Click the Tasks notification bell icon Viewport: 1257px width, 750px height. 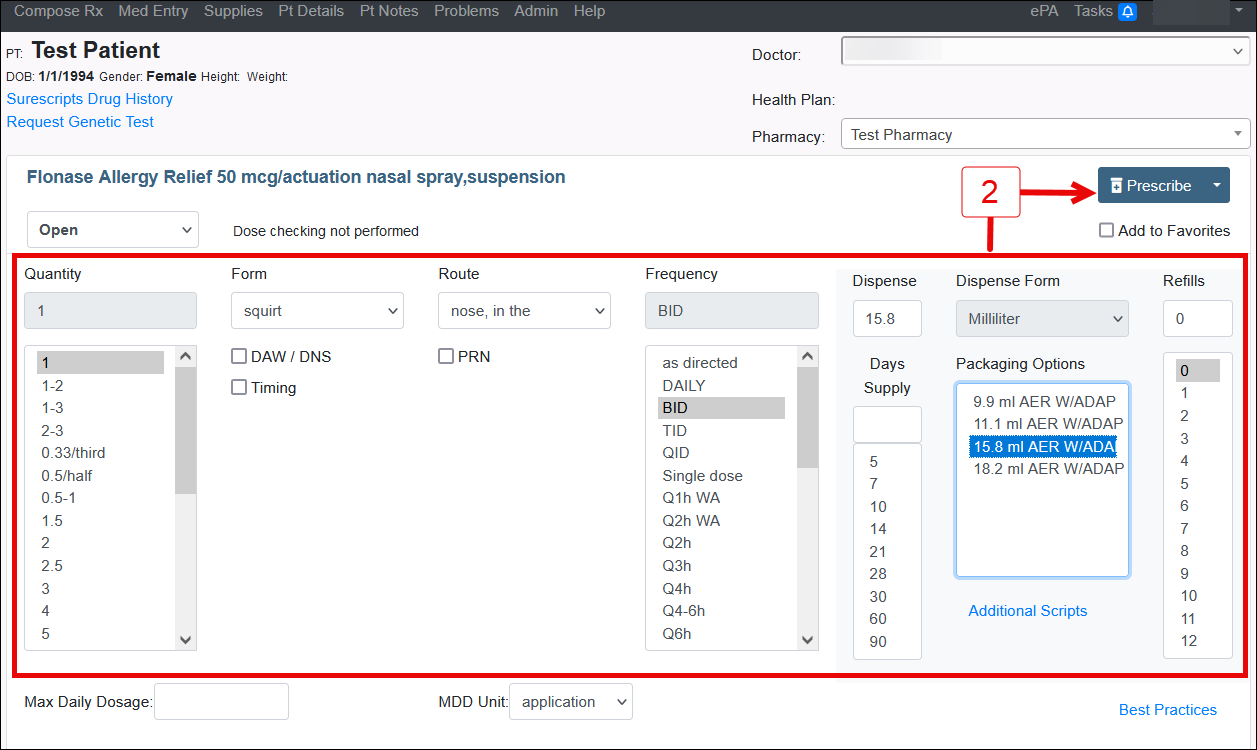click(x=1127, y=12)
